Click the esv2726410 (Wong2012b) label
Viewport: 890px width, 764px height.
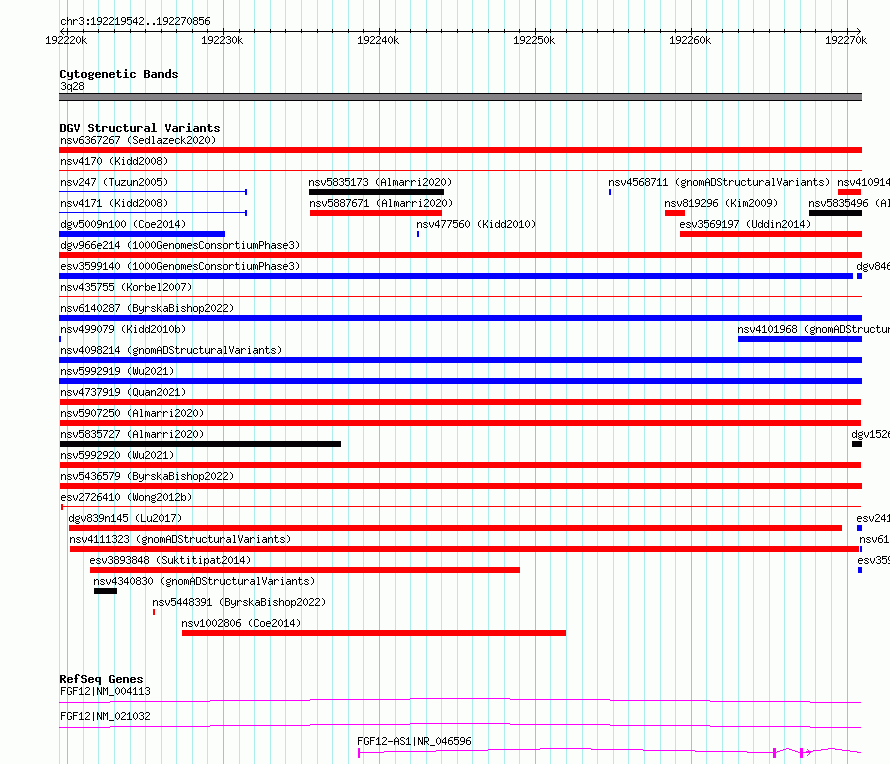pos(126,497)
